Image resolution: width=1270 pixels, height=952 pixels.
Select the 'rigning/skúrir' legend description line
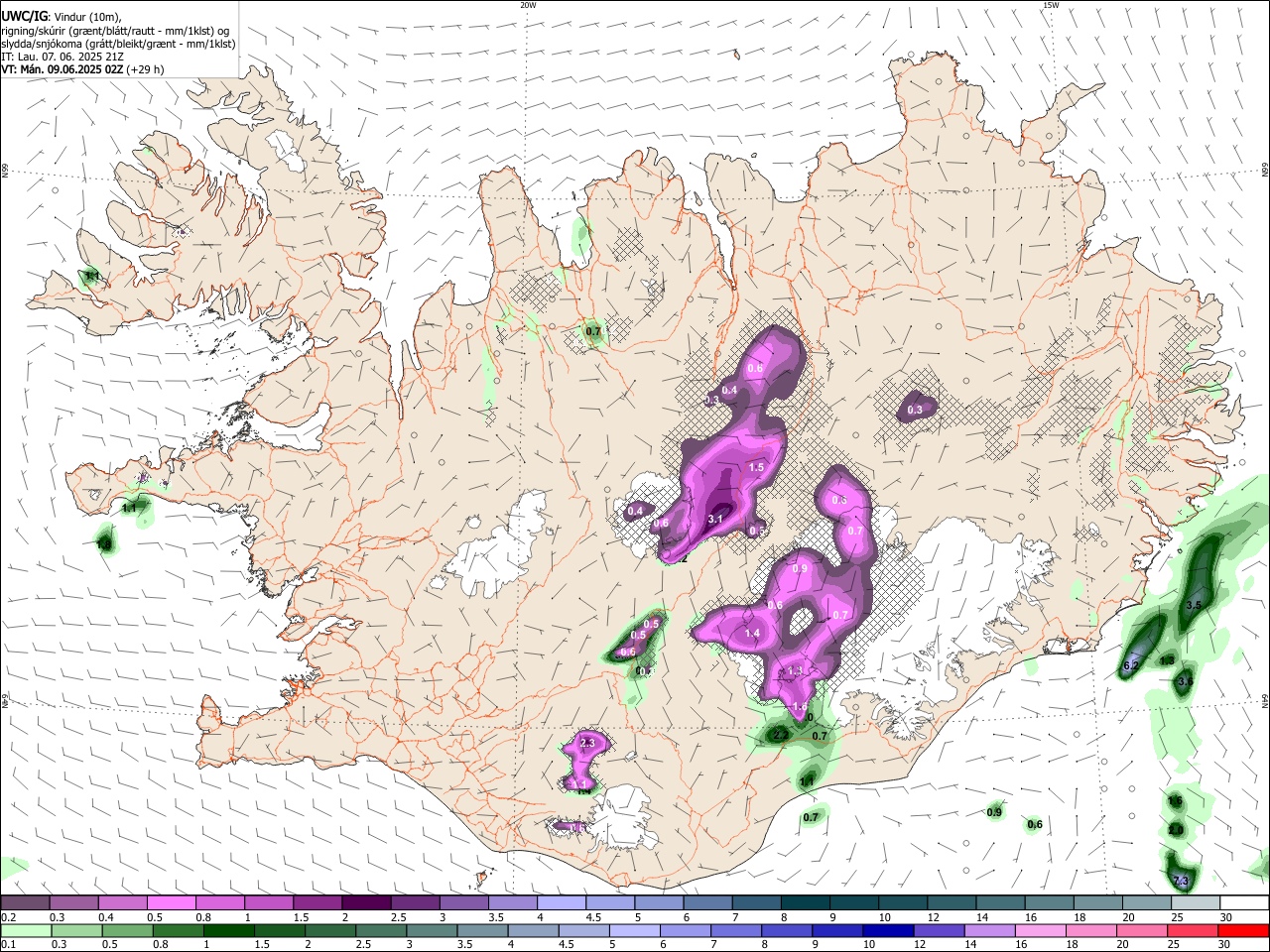click(114, 30)
